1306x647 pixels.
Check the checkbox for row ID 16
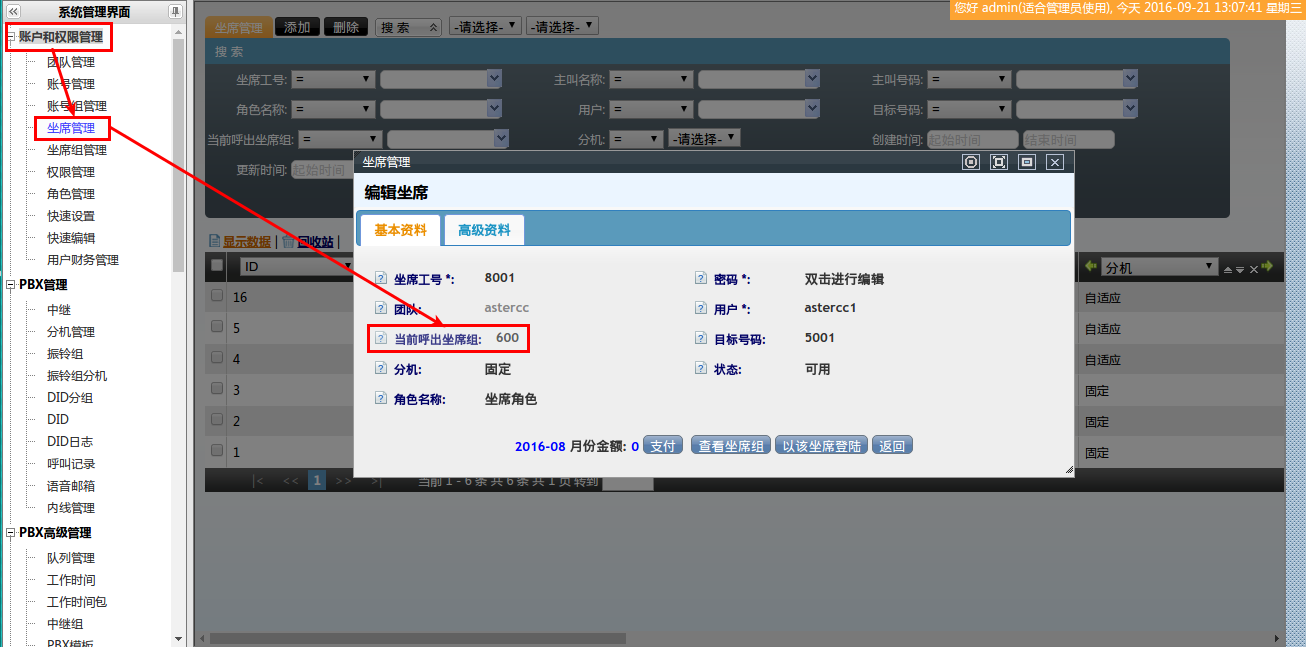[x=217, y=297]
